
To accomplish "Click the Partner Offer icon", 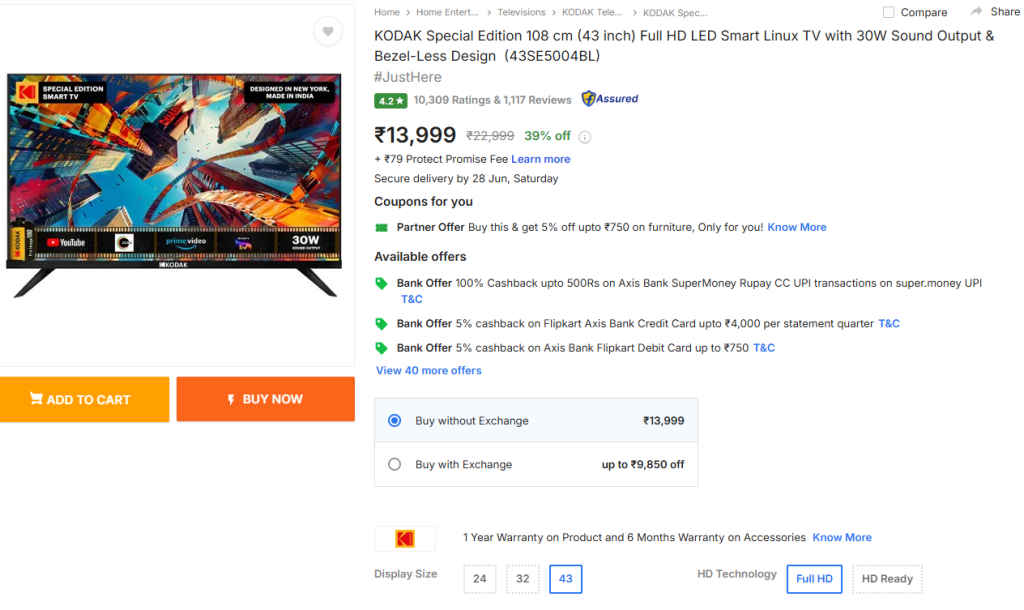I will (381, 227).
